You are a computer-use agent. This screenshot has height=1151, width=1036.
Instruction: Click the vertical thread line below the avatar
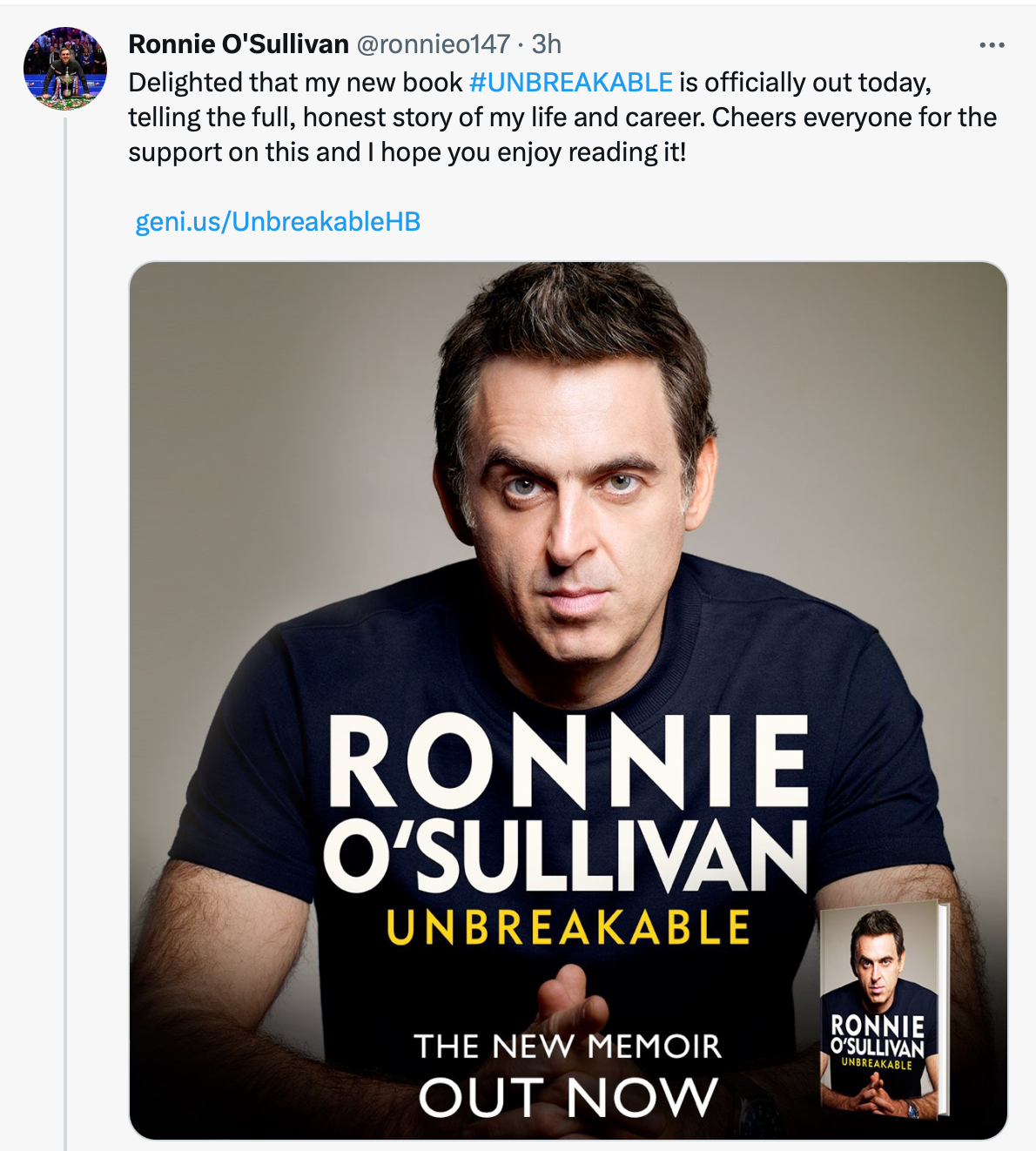(65, 609)
